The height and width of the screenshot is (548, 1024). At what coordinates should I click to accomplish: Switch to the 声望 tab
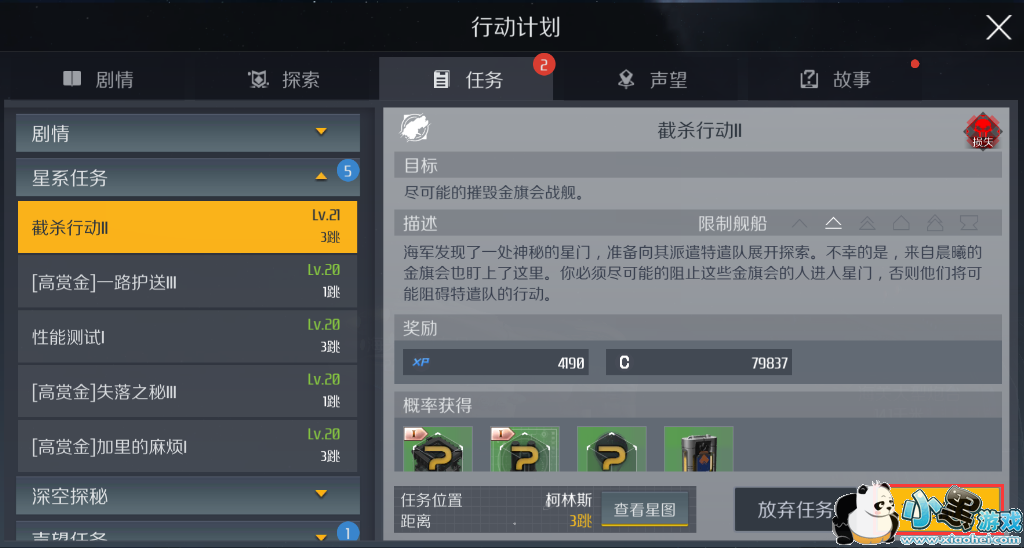point(652,80)
